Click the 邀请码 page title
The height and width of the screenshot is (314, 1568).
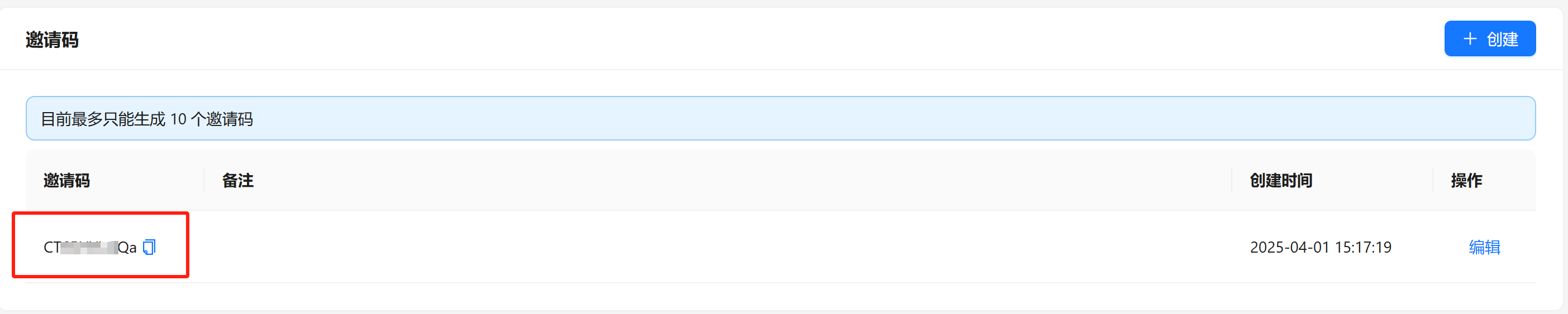coord(52,40)
